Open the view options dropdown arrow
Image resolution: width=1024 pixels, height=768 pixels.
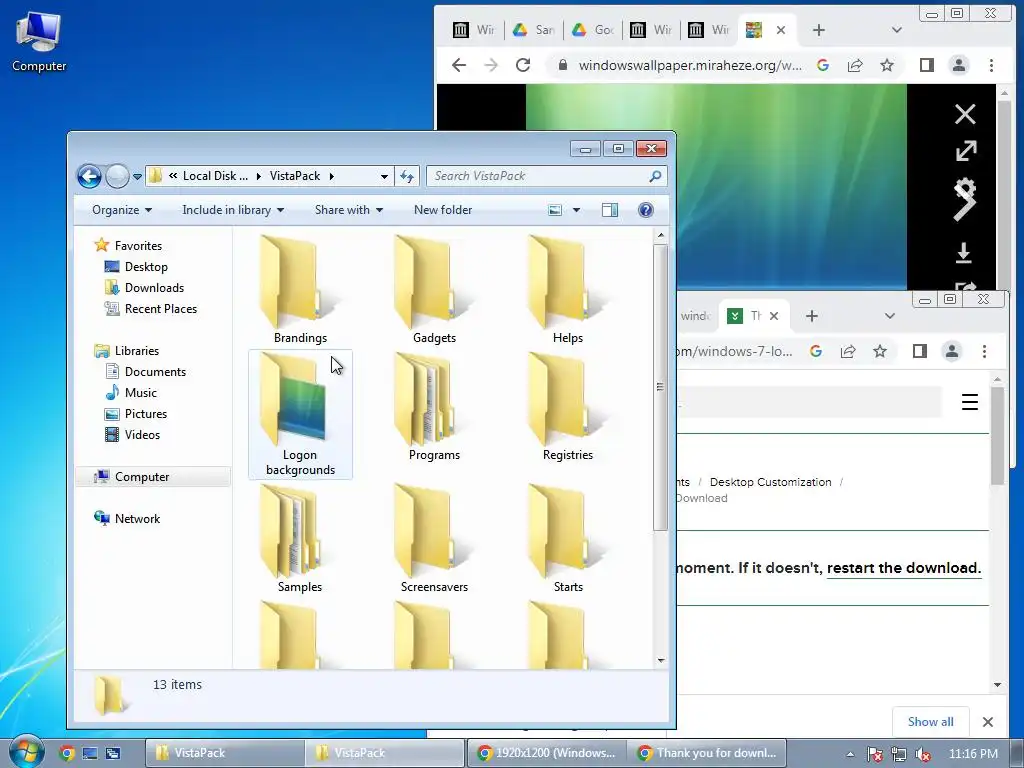(576, 210)
